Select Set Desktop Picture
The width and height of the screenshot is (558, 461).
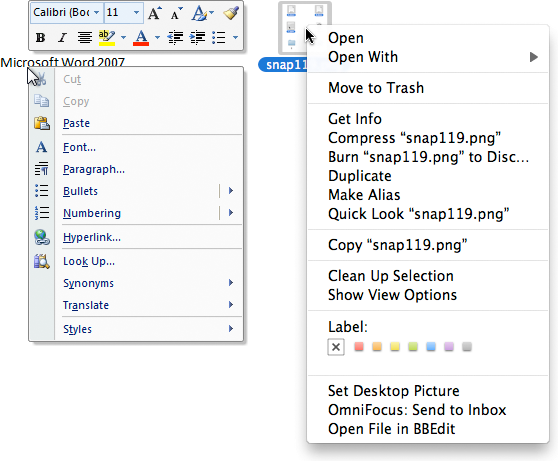[x=394, y=391]
